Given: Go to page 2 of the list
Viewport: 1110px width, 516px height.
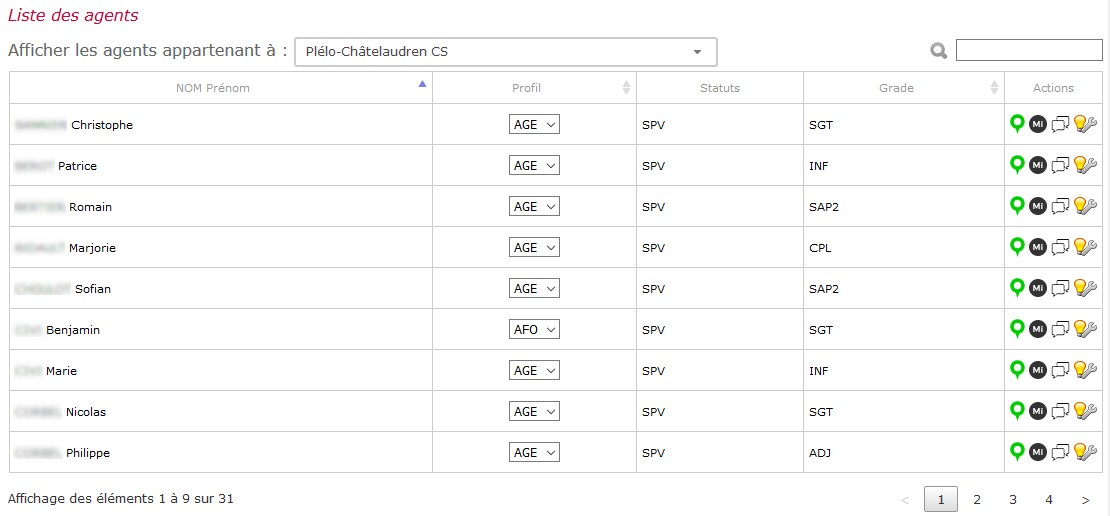Looking at the screenshot, I should pos(977,500).
